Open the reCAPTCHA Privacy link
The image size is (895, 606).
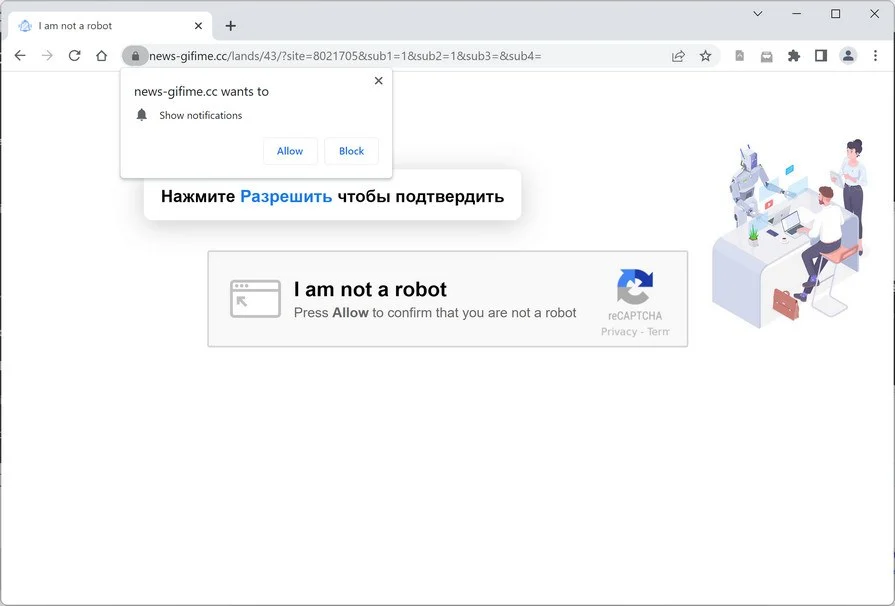[619, 332]
